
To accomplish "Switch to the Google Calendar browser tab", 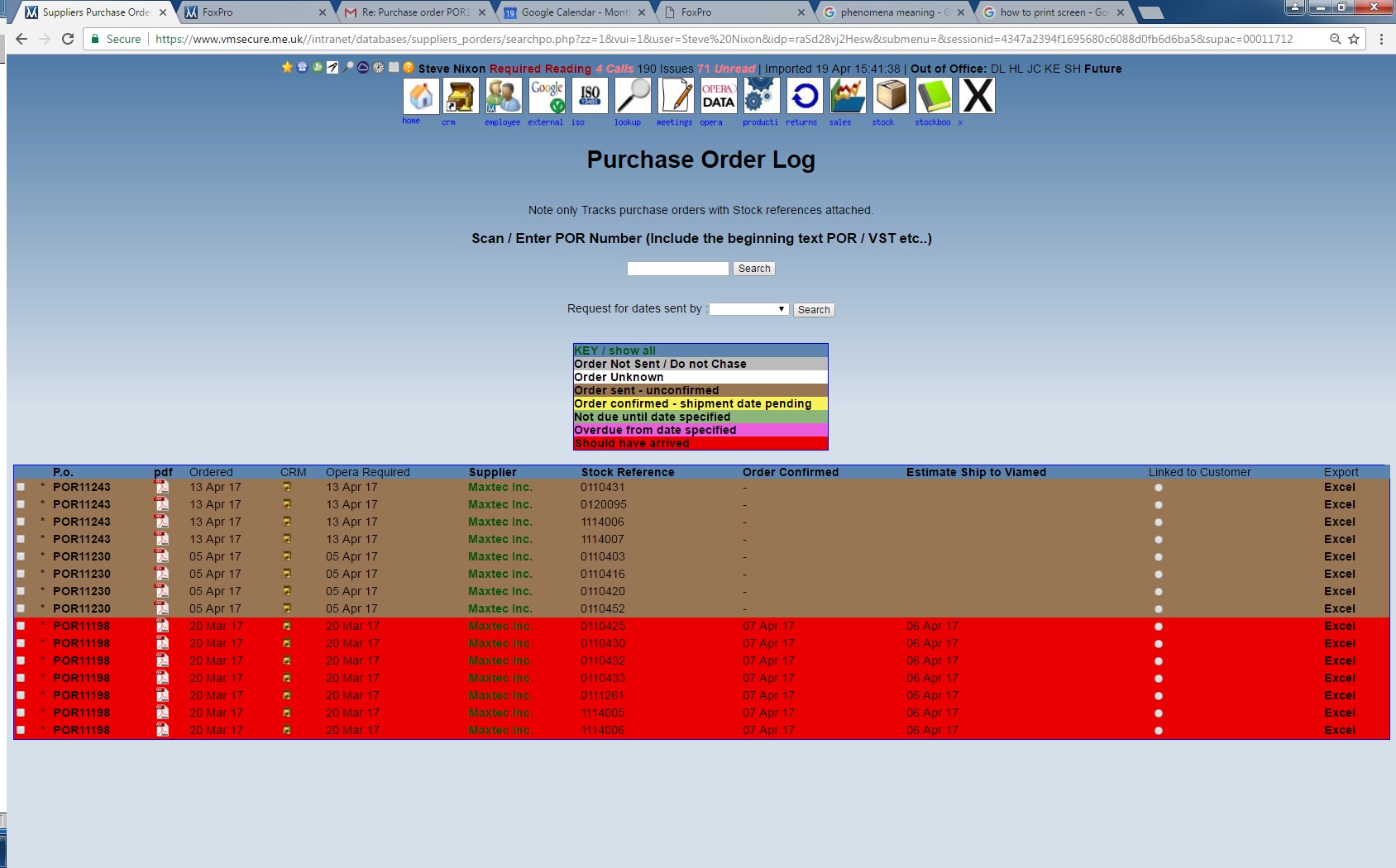I will (574, 12).
